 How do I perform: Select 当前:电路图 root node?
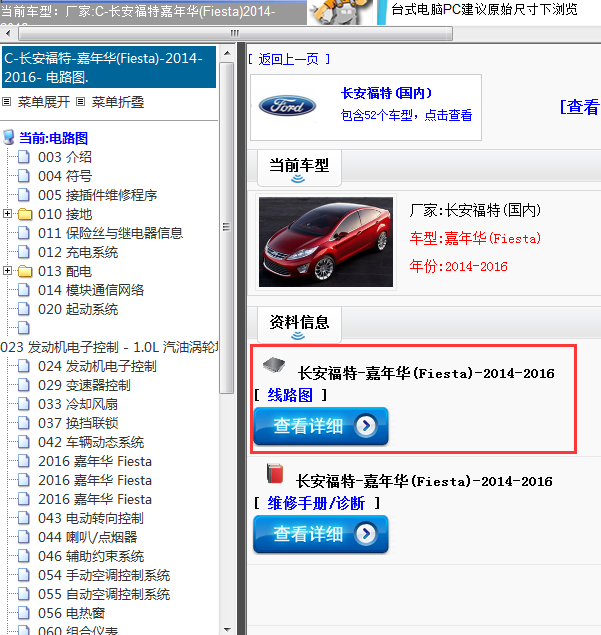(53, 138)
